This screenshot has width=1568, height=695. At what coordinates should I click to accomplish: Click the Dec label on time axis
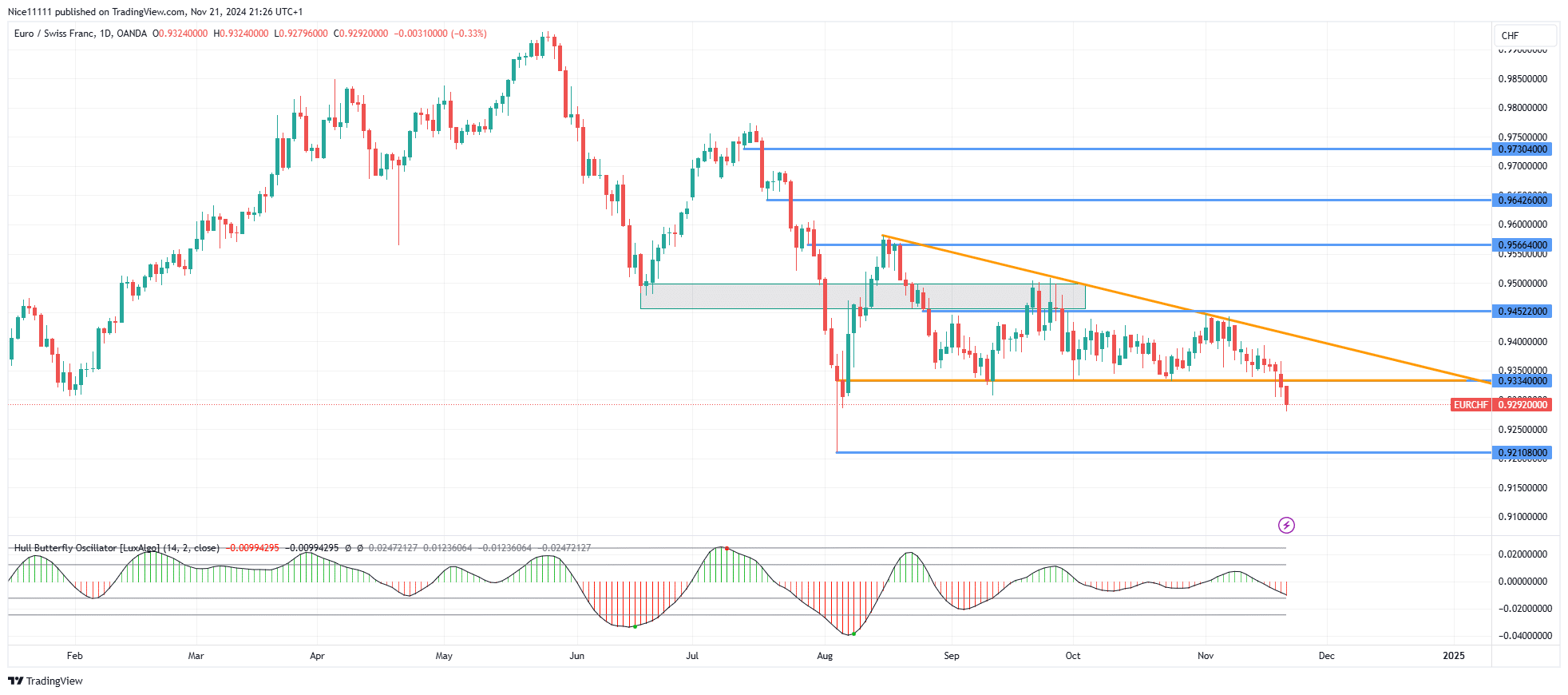point(1326,656)
